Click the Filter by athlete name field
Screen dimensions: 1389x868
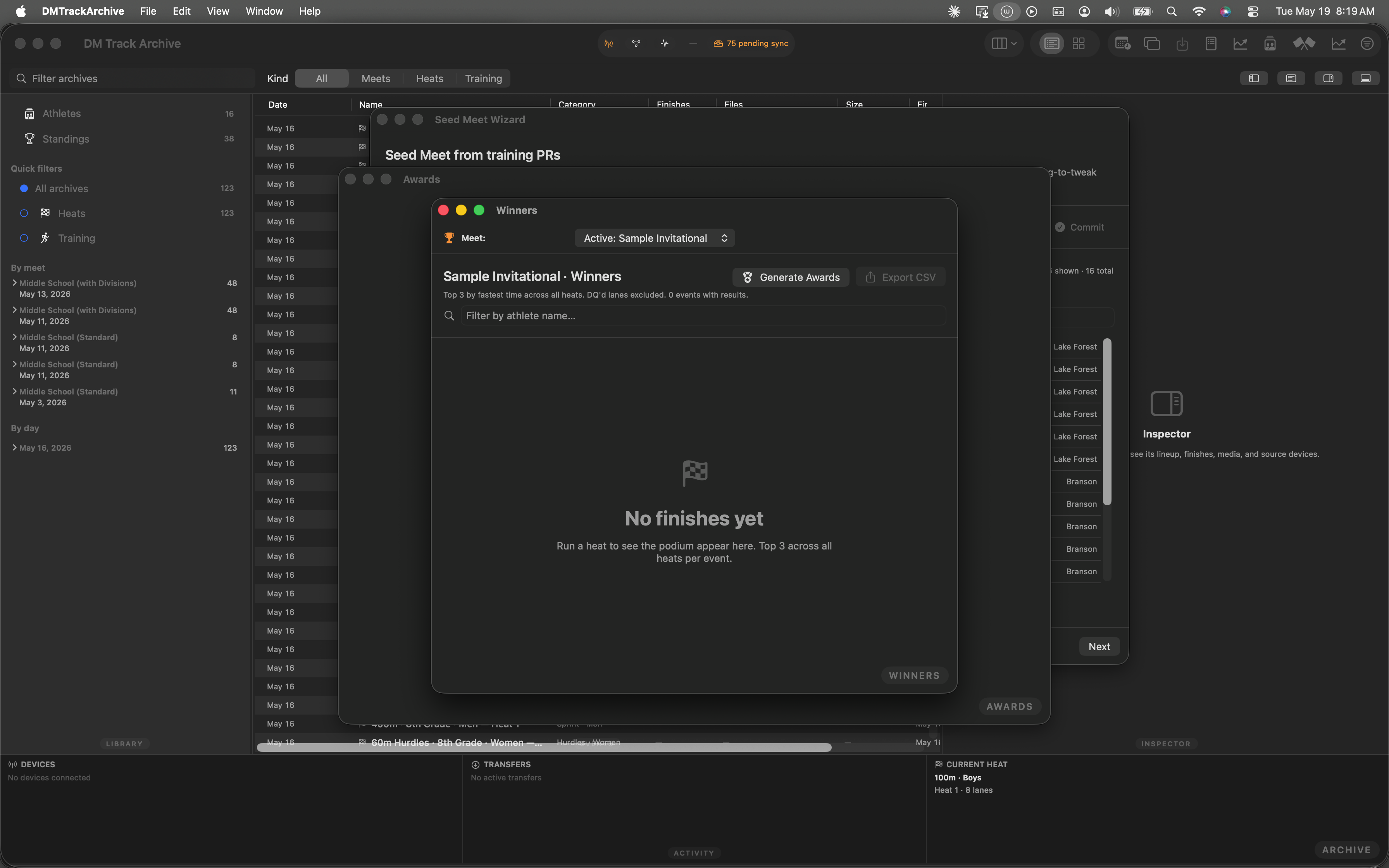[703, 316]
